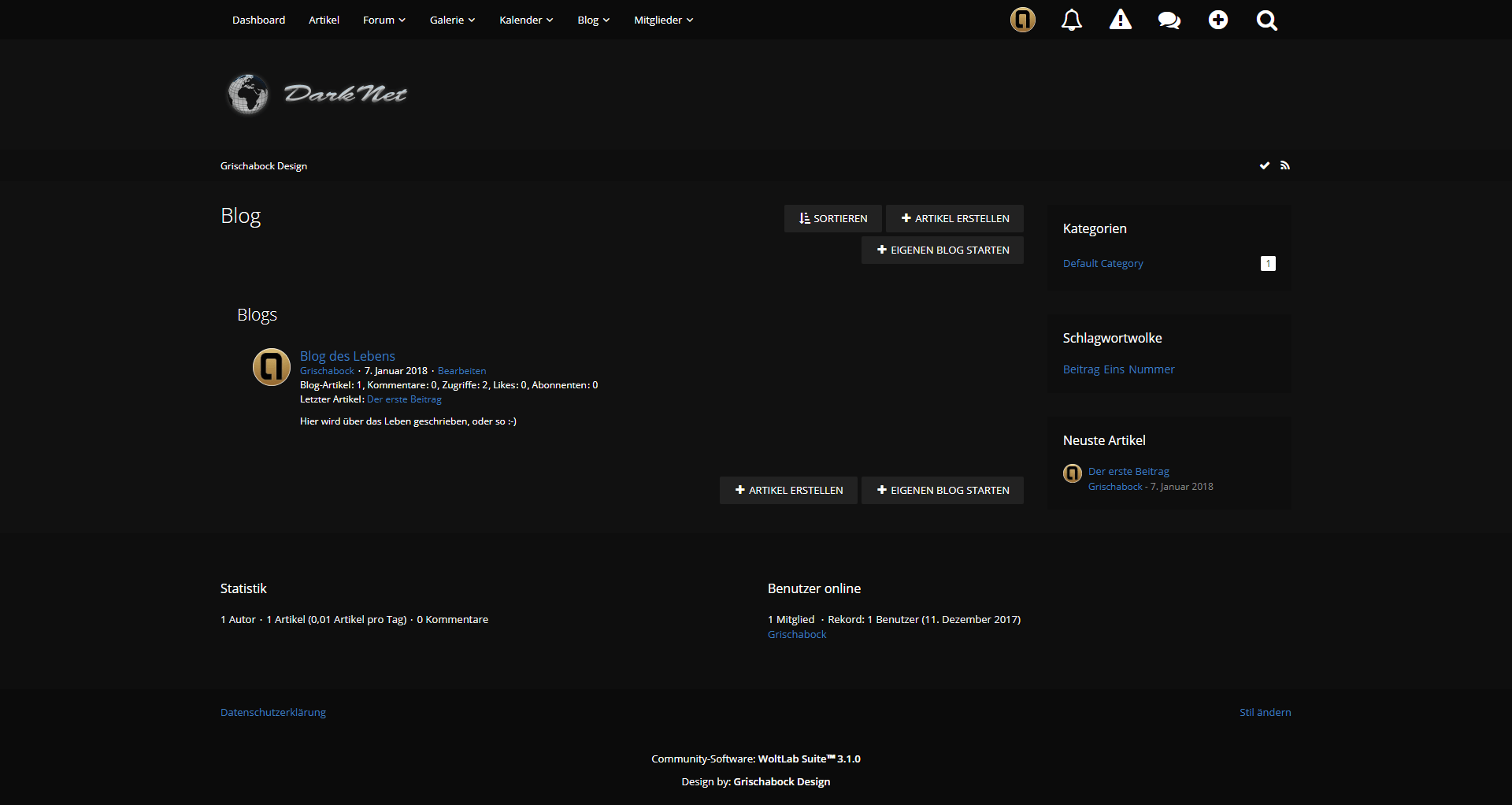This screenshot has height=805, width=1512.
Task: Click blog author avatar thumbnail
Action: [x=271, y=367]
